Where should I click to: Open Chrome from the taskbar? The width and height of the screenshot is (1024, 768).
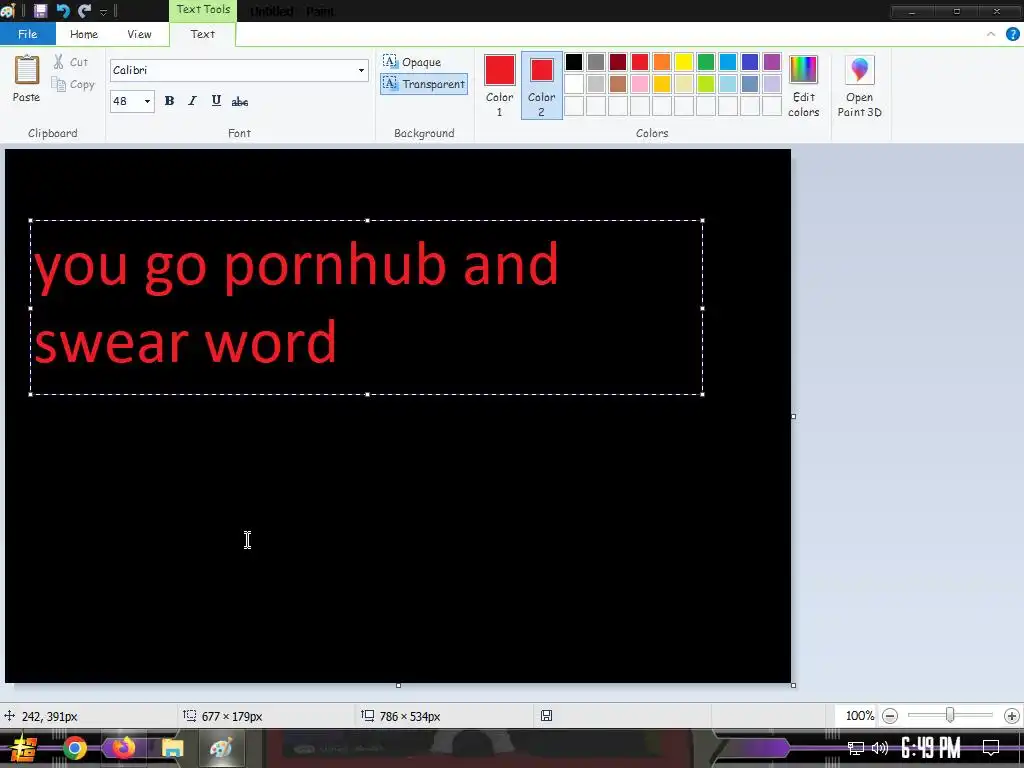[x=74, y=748]
